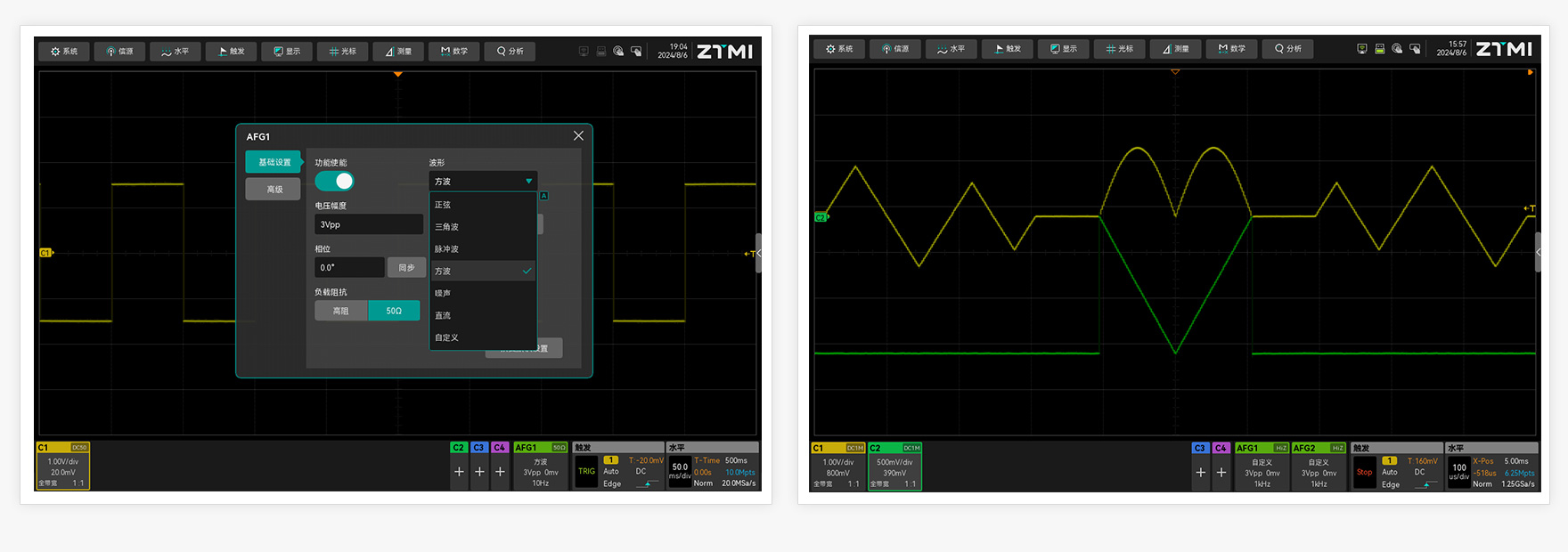Click the 触发 trigger menu on right scope

[1007, 49]
